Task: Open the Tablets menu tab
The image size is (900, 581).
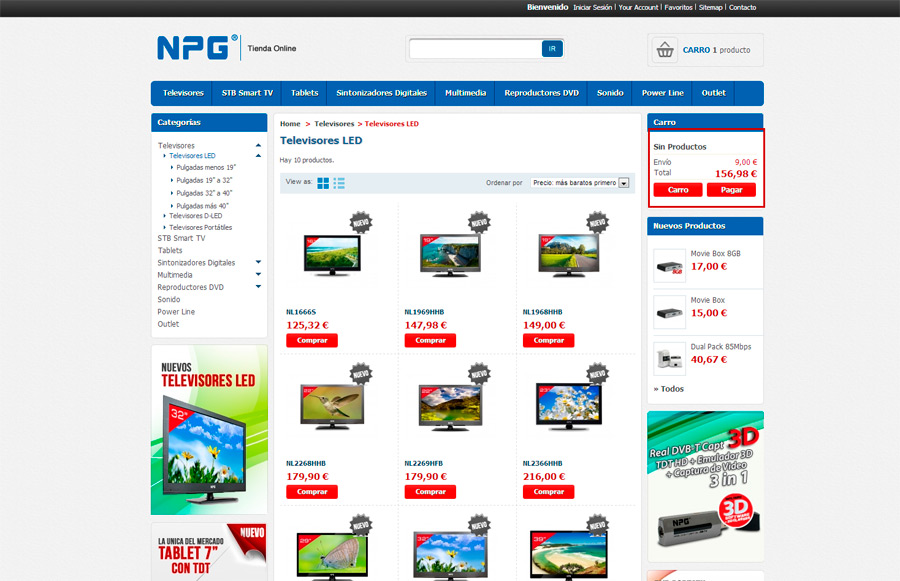Action: (x=304, y=93)
